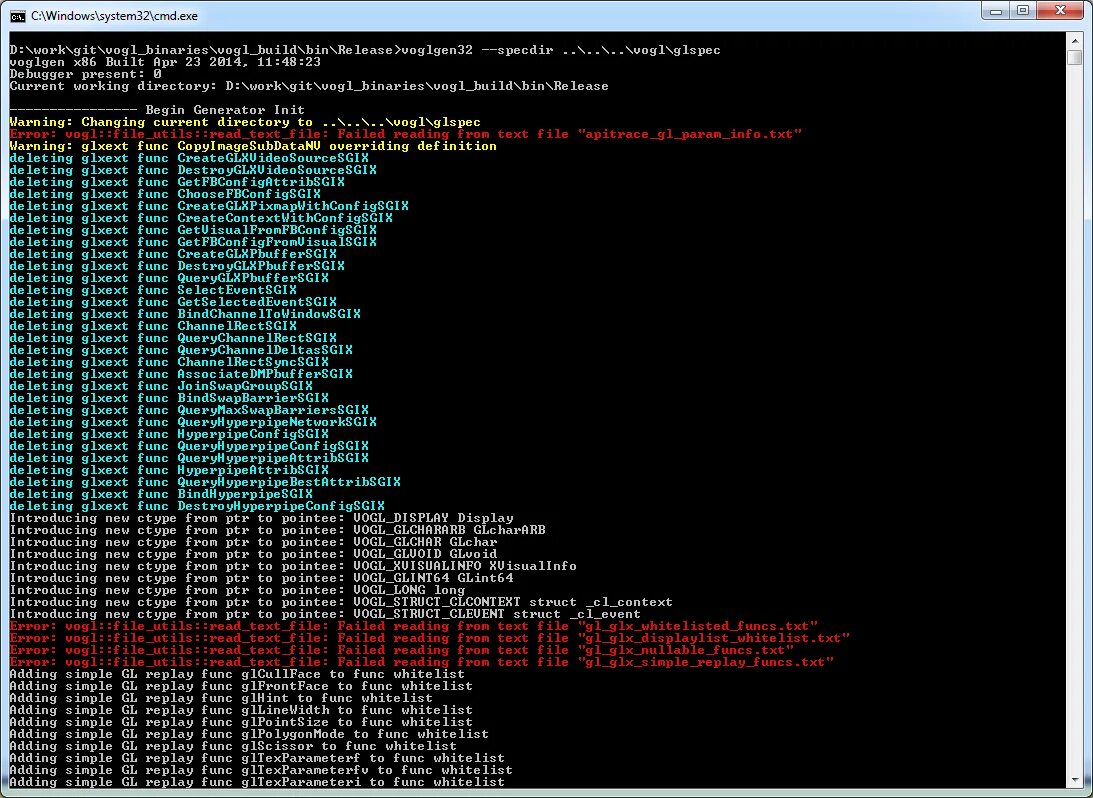Click the 'Warning: Changing current directory' line

click(245, 122)
